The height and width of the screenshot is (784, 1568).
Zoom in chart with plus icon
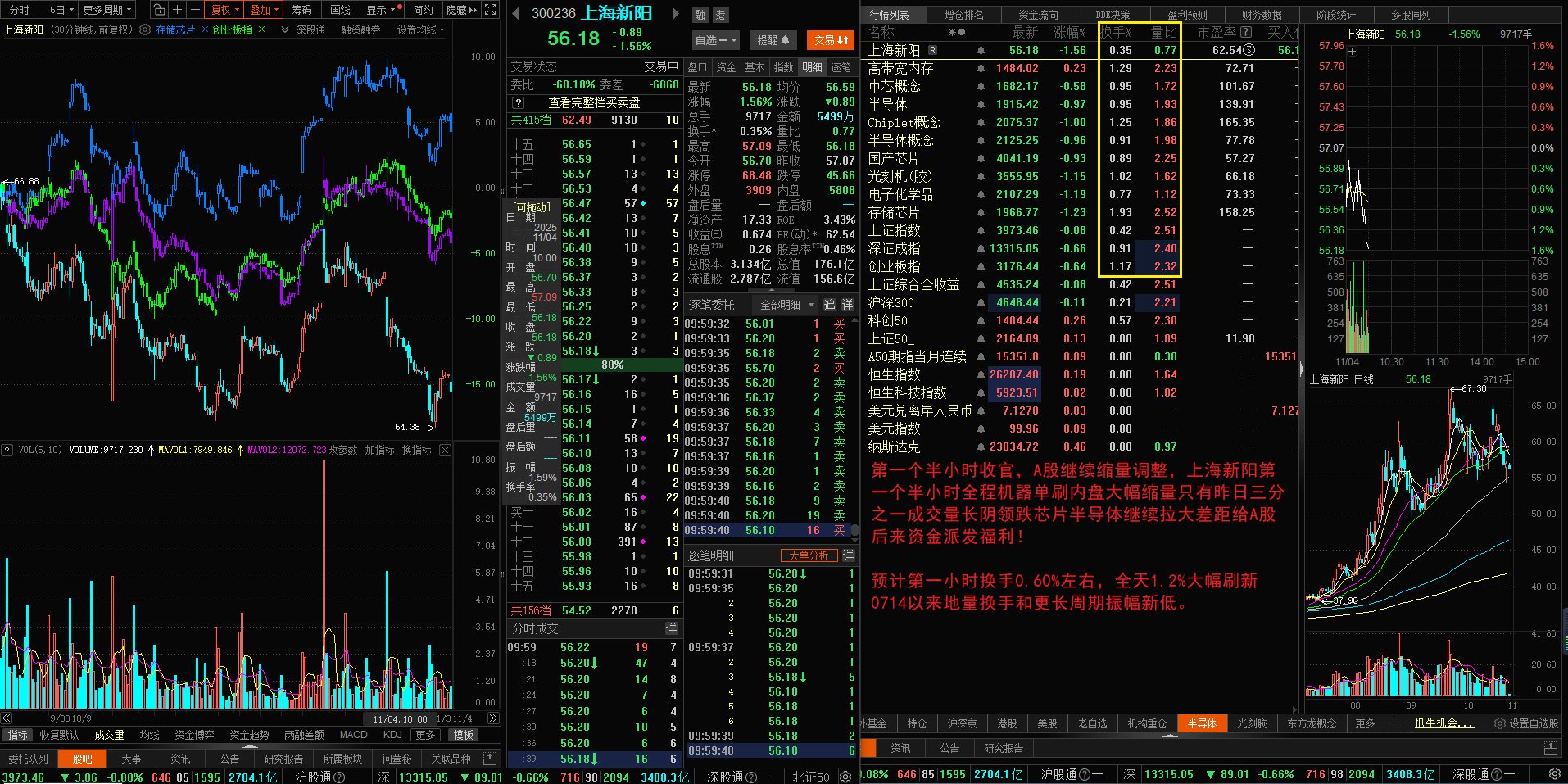177,10
